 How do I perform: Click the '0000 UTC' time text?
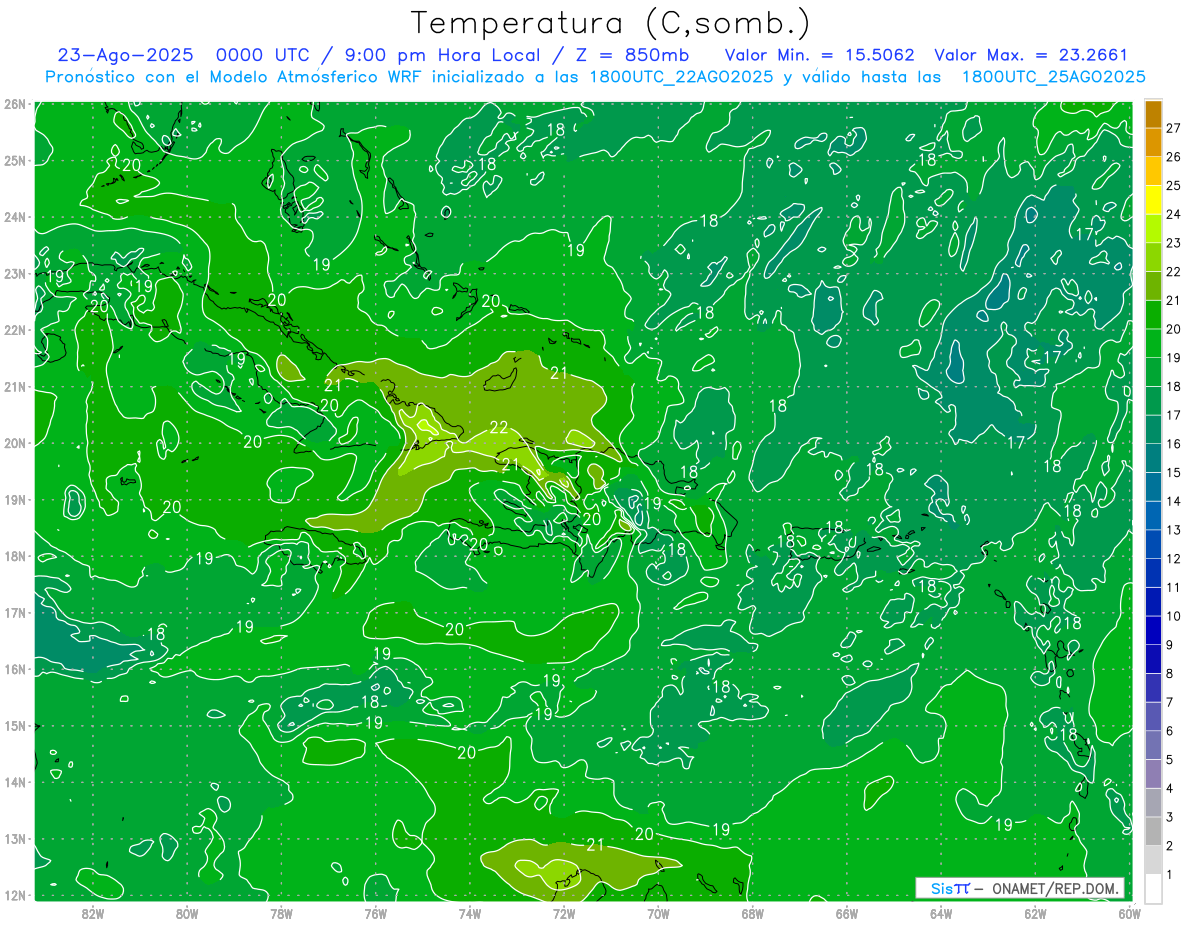262,55
